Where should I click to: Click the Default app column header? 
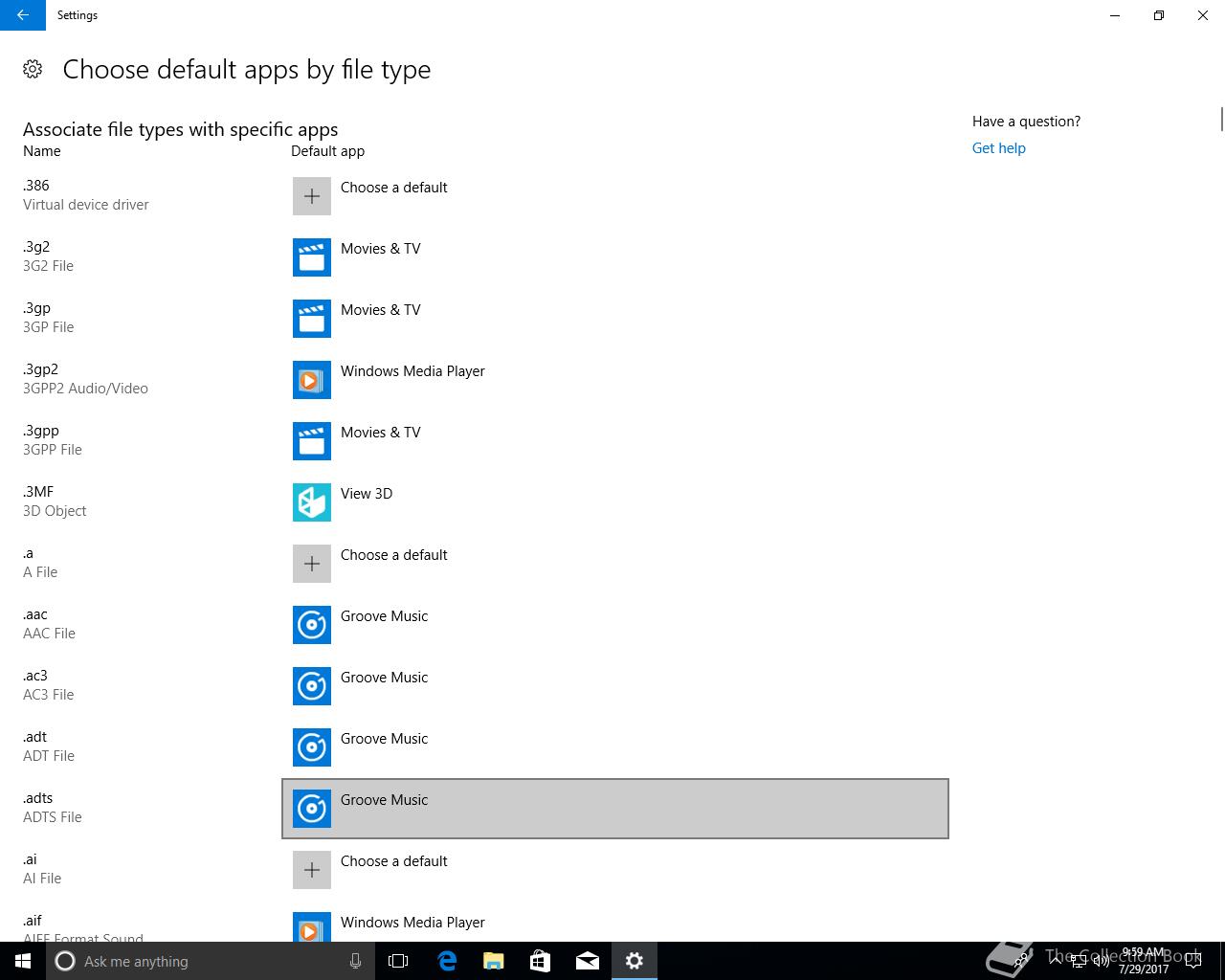pos(327,151)
